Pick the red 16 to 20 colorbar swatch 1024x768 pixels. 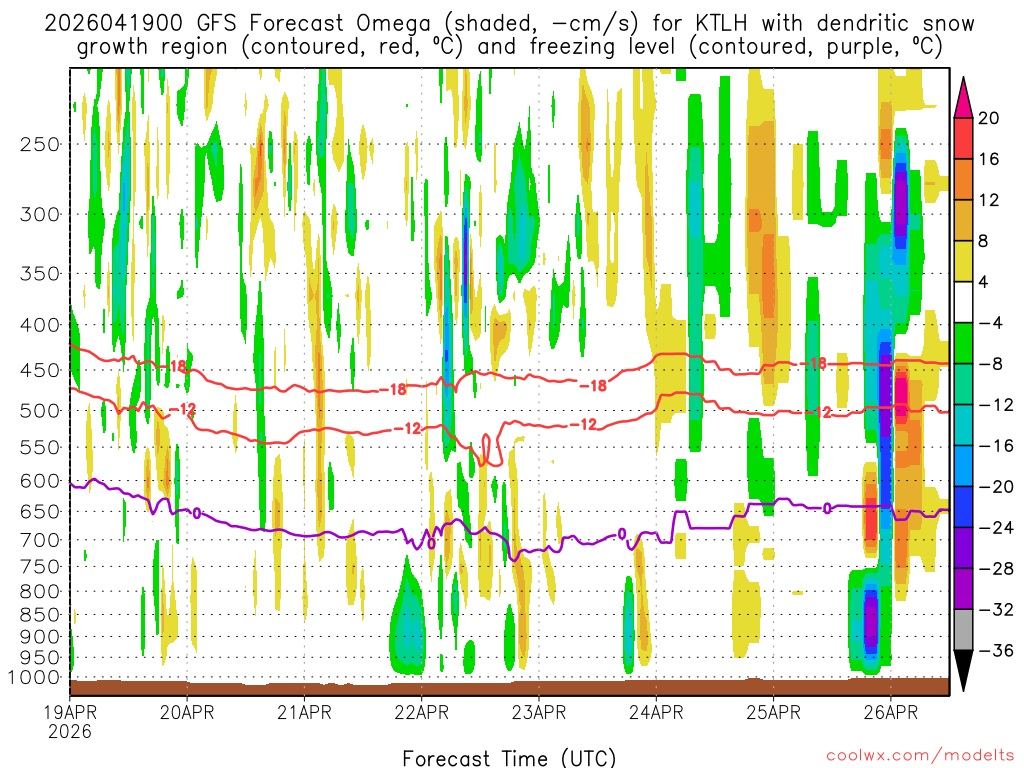coord(963,138)
